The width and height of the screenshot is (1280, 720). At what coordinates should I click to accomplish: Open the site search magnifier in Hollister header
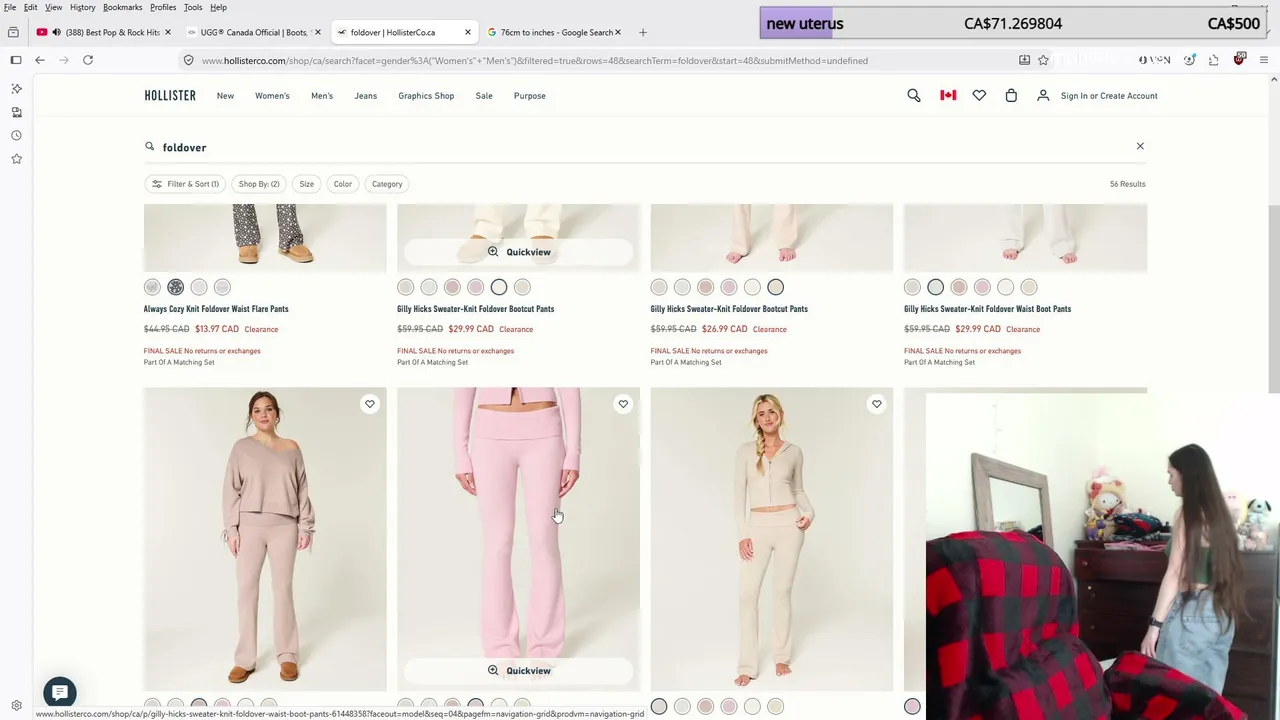point(914,96)
